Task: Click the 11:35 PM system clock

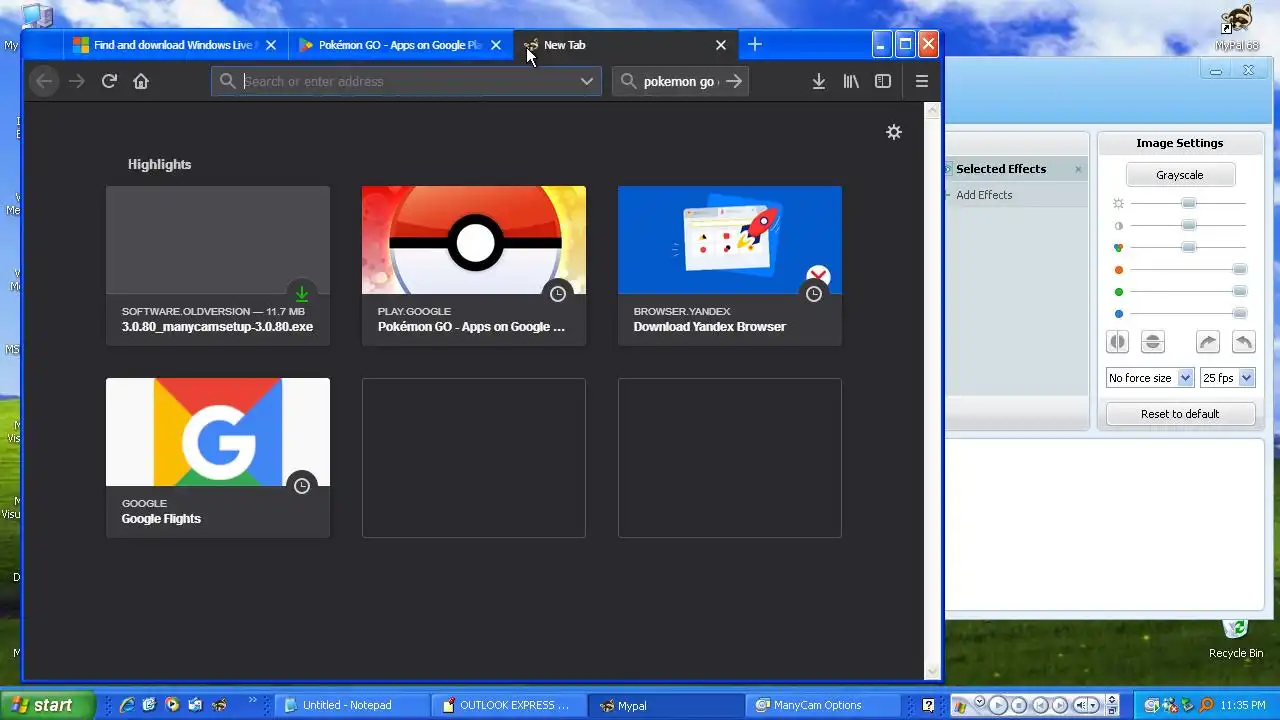Action: coord(1243,705)
